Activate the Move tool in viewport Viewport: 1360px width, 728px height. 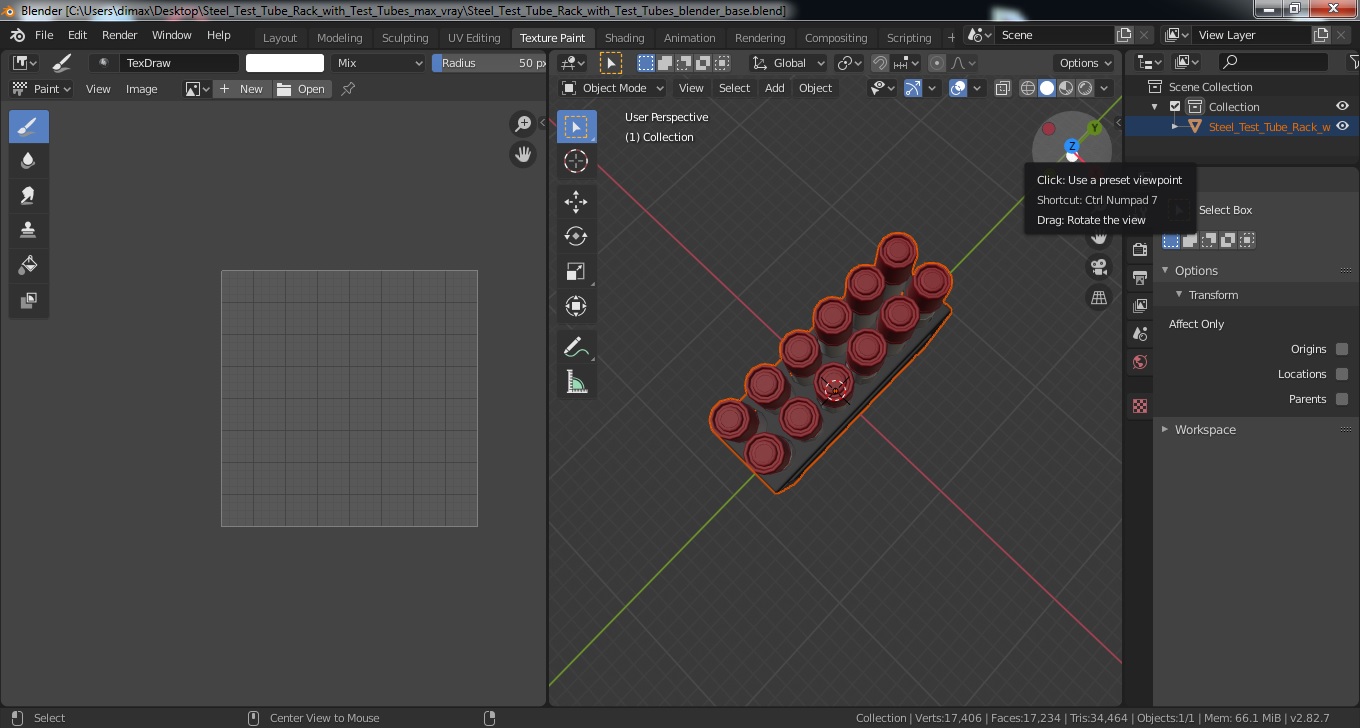point(576,201)
